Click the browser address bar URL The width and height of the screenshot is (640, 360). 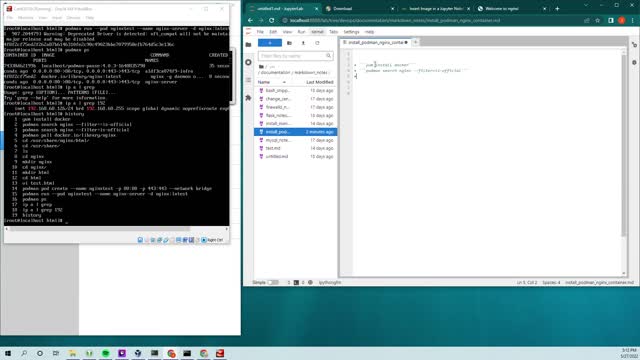click(395, 20)
